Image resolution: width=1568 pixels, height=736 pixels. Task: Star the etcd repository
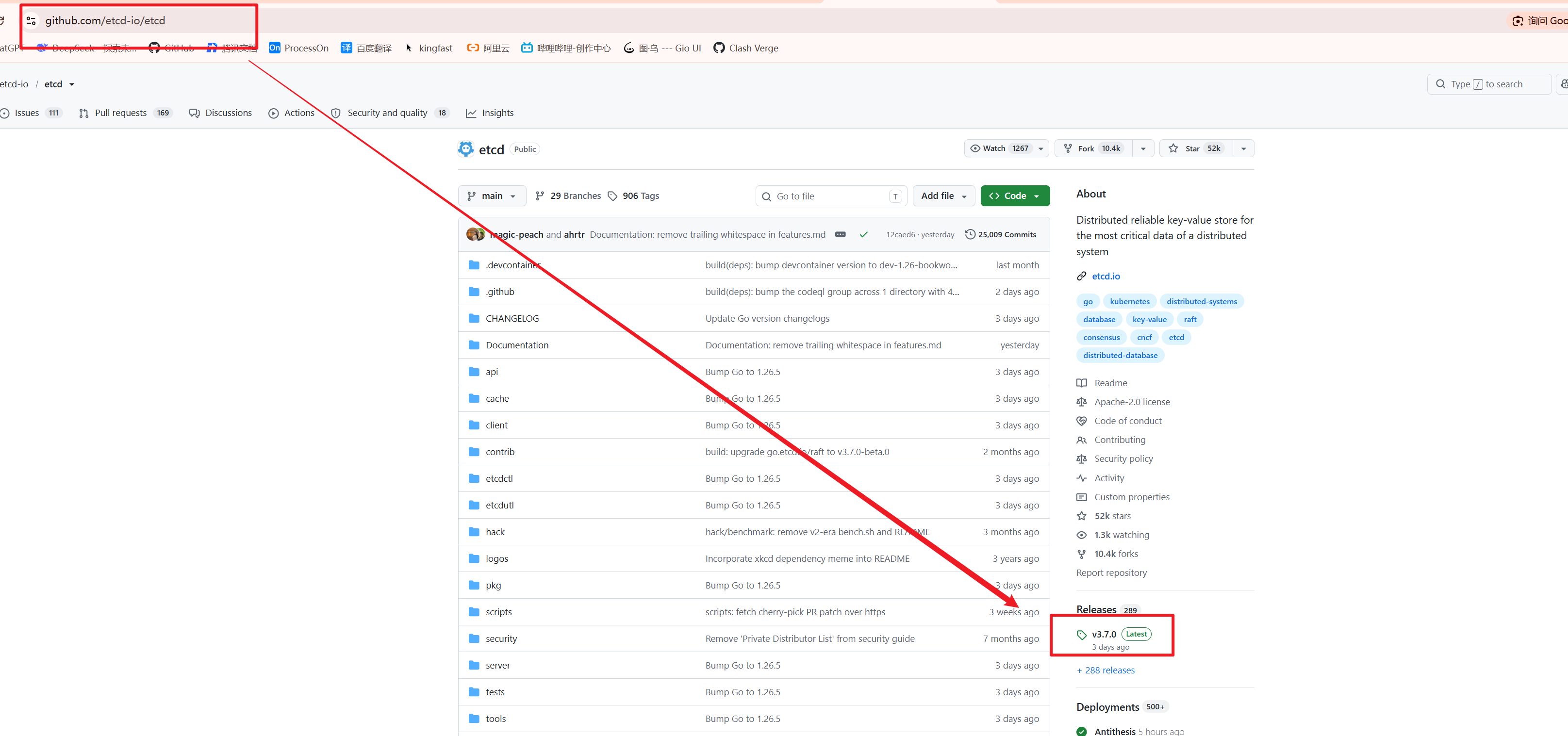click(1196, 148)
